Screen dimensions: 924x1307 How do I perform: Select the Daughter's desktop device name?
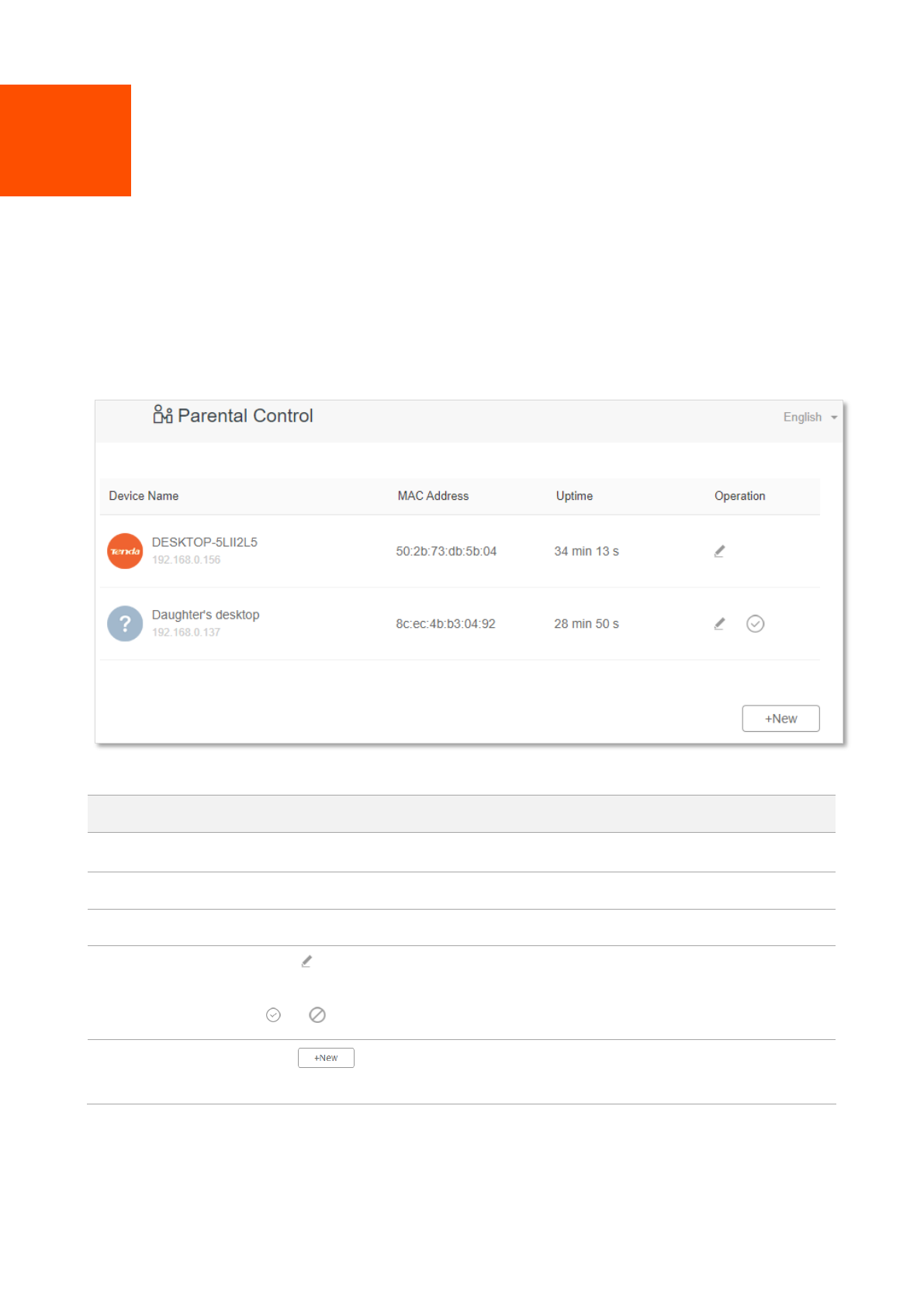(206, 615)
